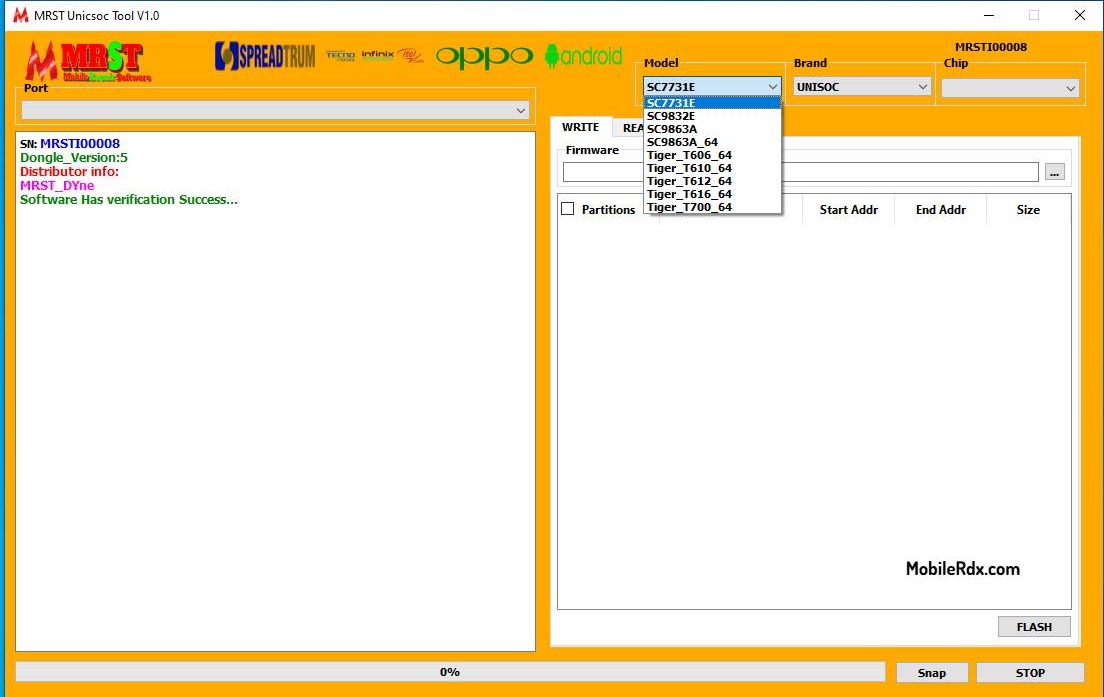
Task: Expand the Port dropdown
Action: (275, 111)
